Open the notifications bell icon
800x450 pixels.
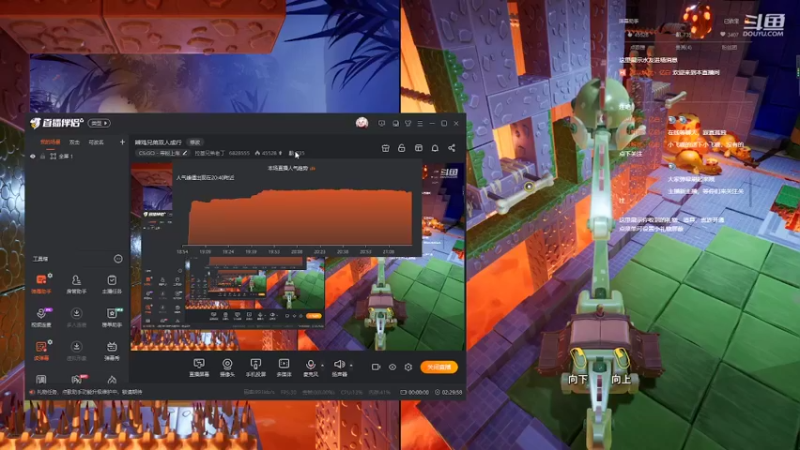coord(435,148)
